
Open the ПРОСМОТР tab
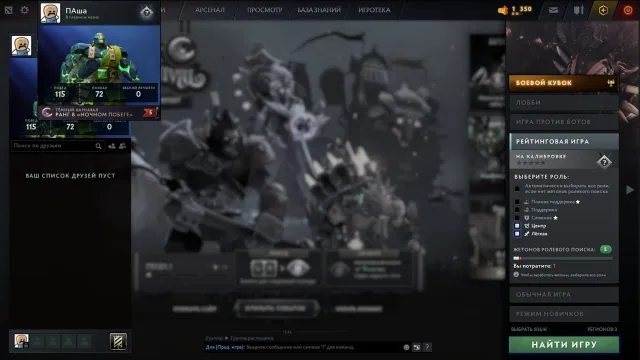pyautogui.click(x=264, y=10)
